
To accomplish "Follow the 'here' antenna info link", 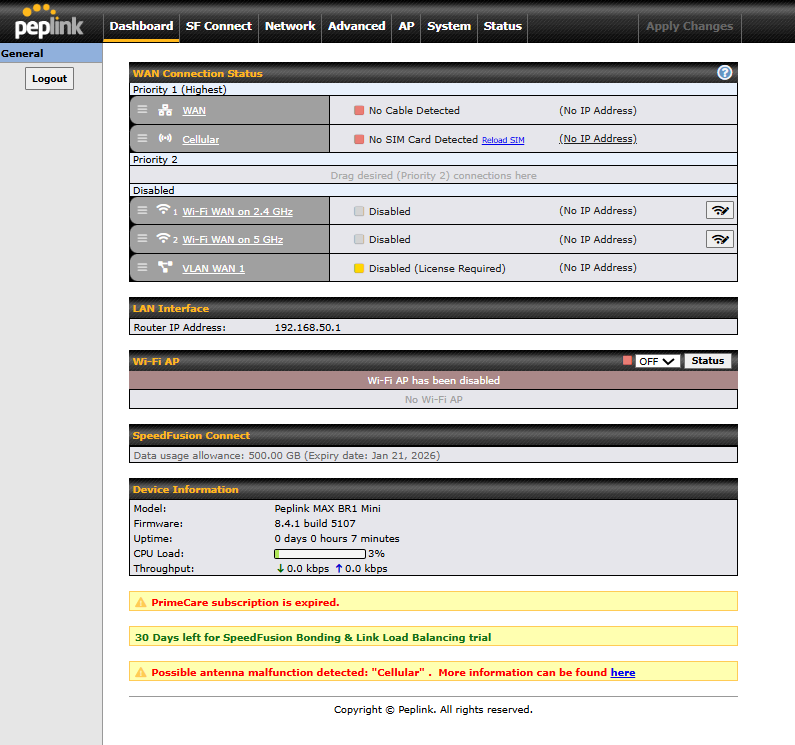I will (623, 672).
